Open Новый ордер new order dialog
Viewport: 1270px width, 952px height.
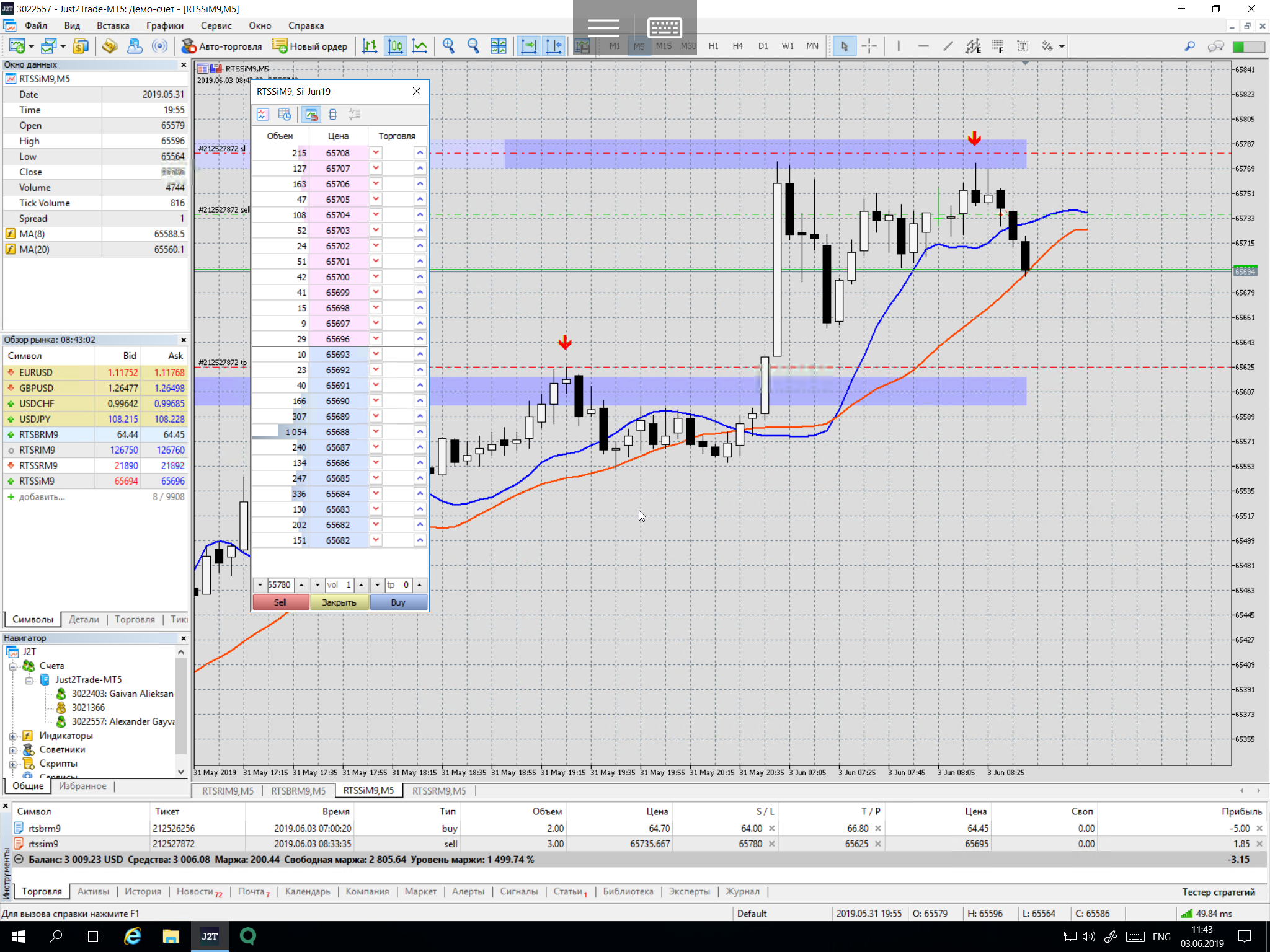tap(310, 46)
